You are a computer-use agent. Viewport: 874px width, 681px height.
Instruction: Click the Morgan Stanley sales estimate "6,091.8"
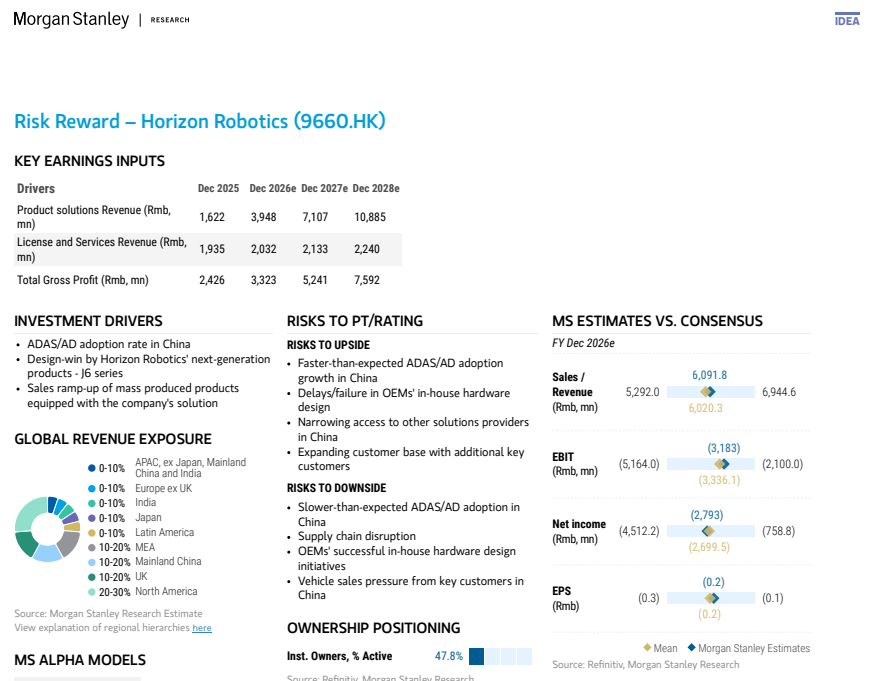[x=710, y=376]
